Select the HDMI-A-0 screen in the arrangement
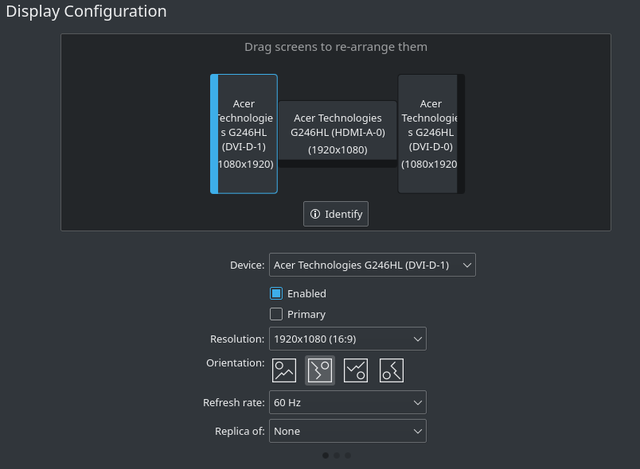Image resolution: width=640 pixels, height=469 pixels. pyautogui.click(x=338, y=134)
